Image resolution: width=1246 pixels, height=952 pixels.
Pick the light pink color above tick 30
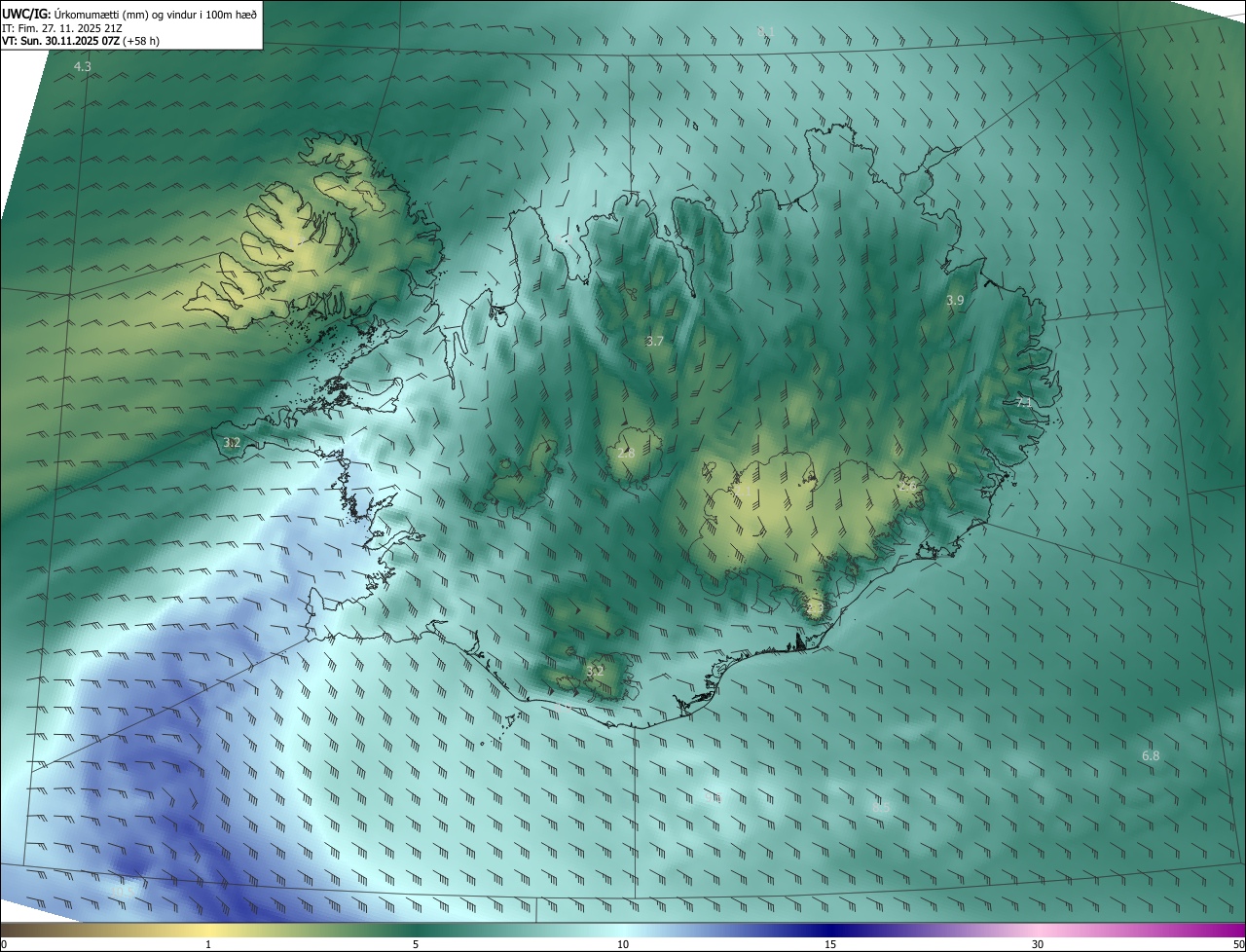point(1038,930)
